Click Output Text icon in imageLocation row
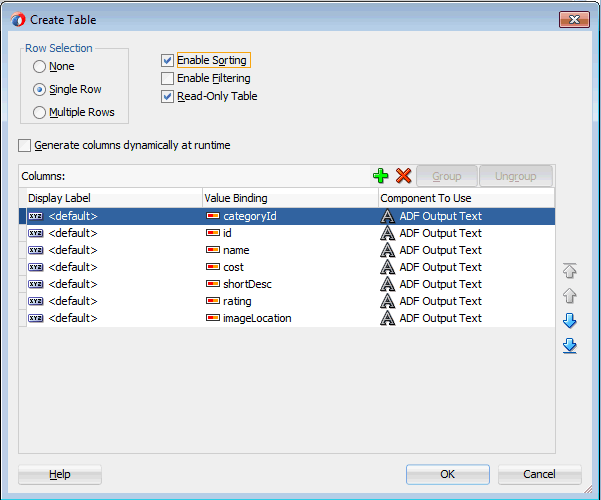This screenshot has width=601, height=500. pos(388,318)
